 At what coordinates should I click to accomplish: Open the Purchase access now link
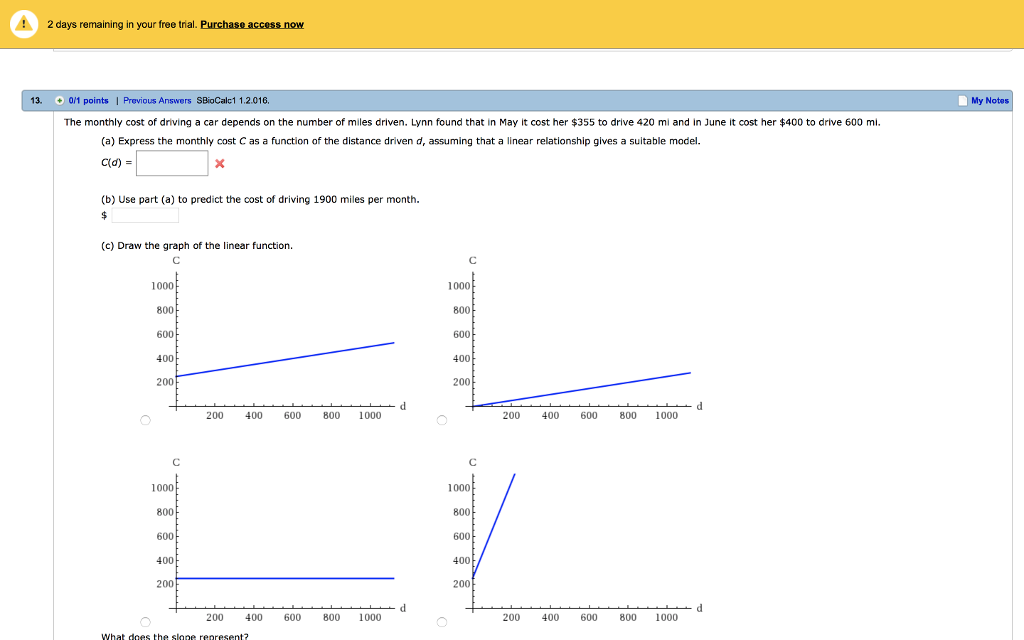[x=252, y=24]
